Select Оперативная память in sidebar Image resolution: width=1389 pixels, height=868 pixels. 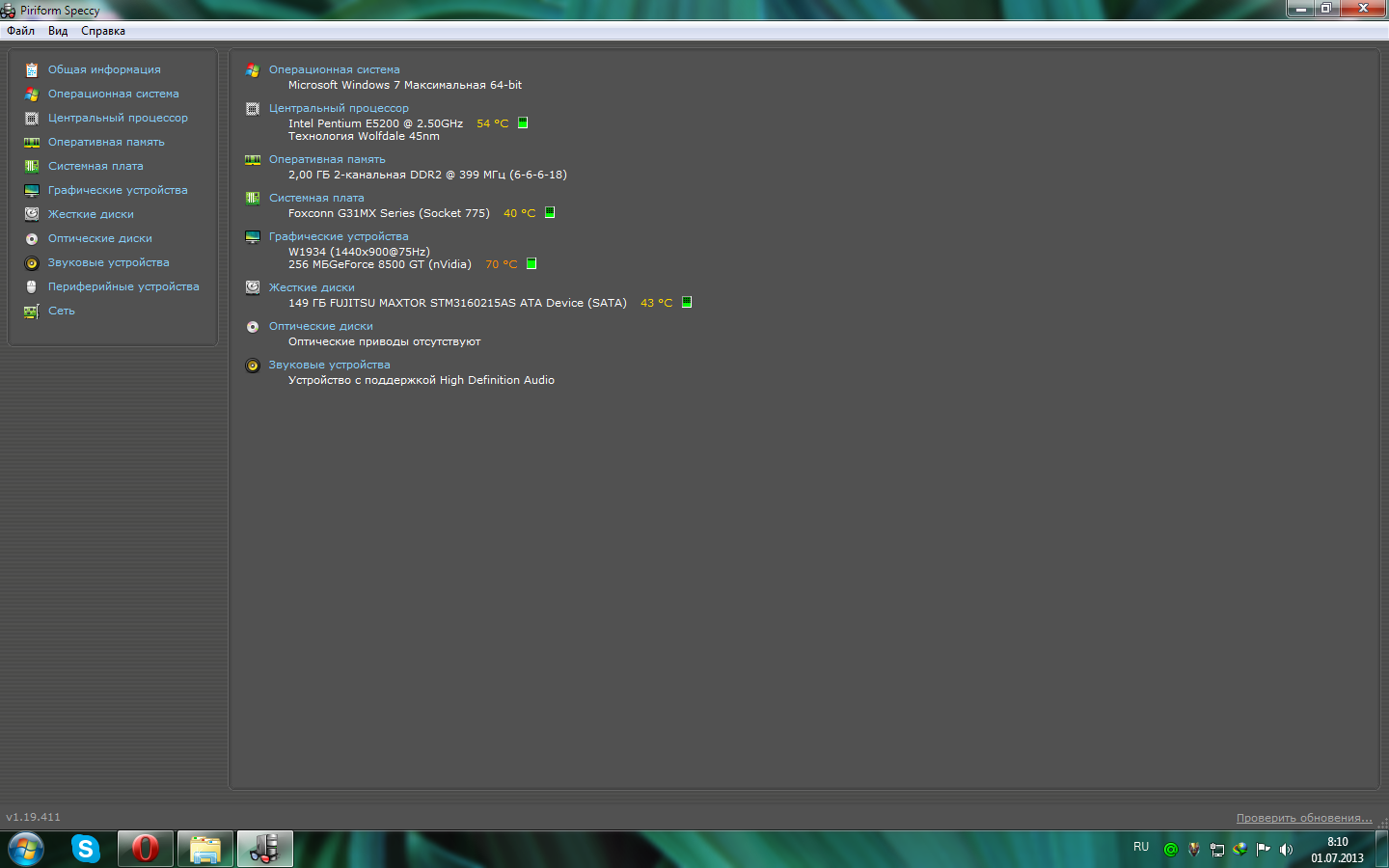coord(106,142)
